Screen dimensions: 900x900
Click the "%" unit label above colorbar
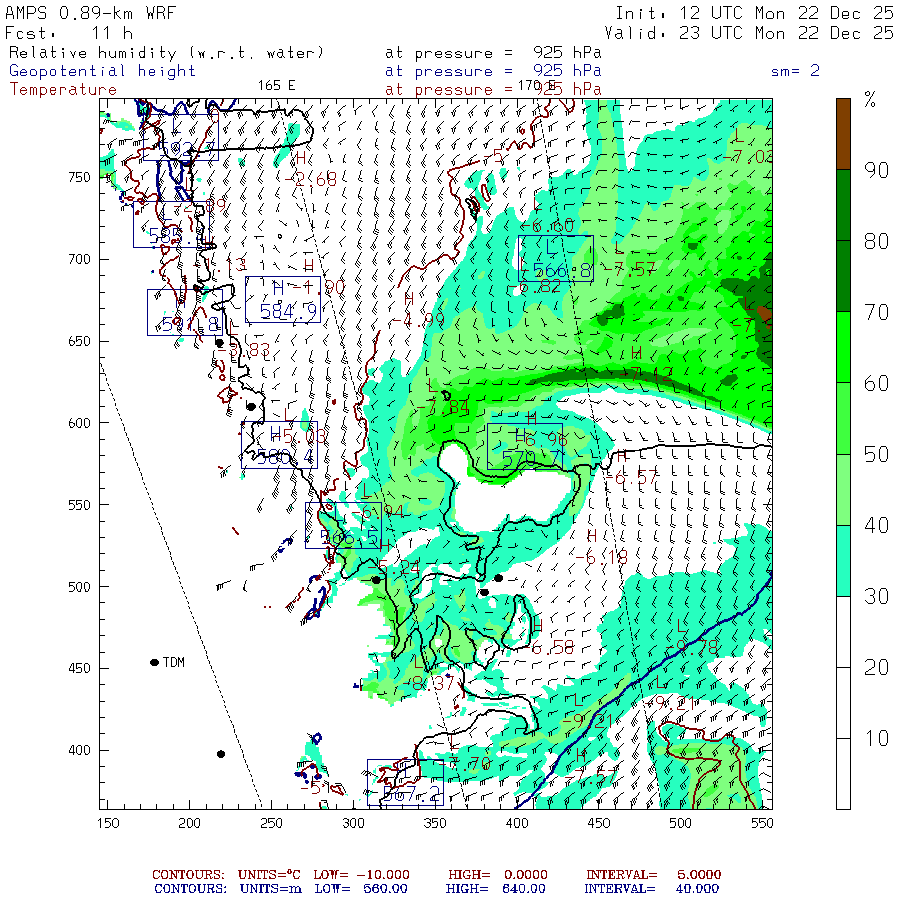[870, 100]
